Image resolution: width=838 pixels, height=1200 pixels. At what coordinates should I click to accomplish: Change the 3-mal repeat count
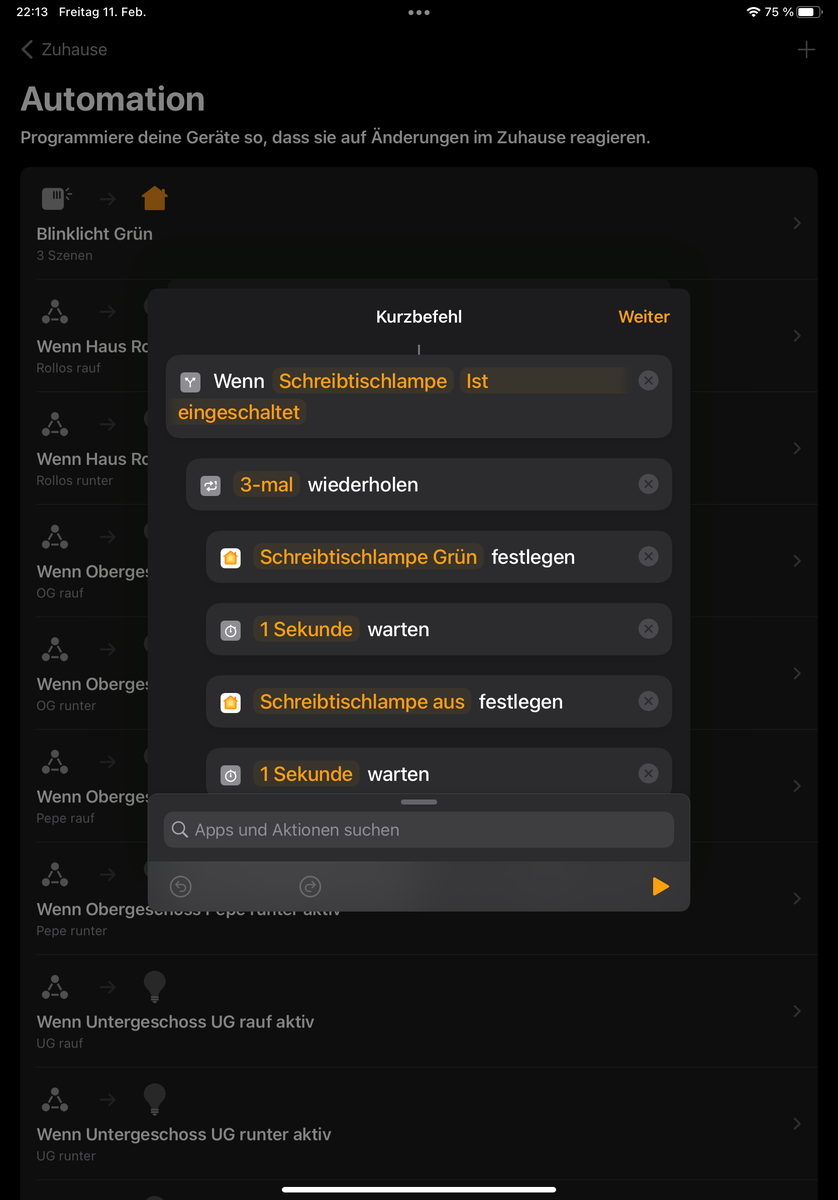coord(267,485)
